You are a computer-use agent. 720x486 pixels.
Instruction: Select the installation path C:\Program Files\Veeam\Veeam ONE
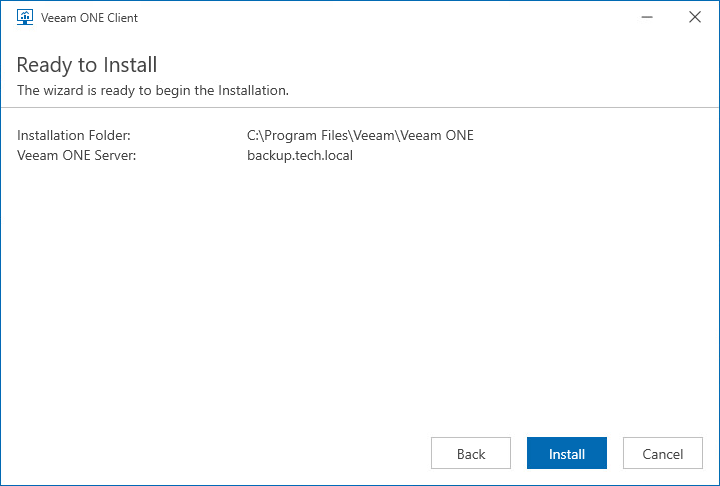(x=360, y=135)
